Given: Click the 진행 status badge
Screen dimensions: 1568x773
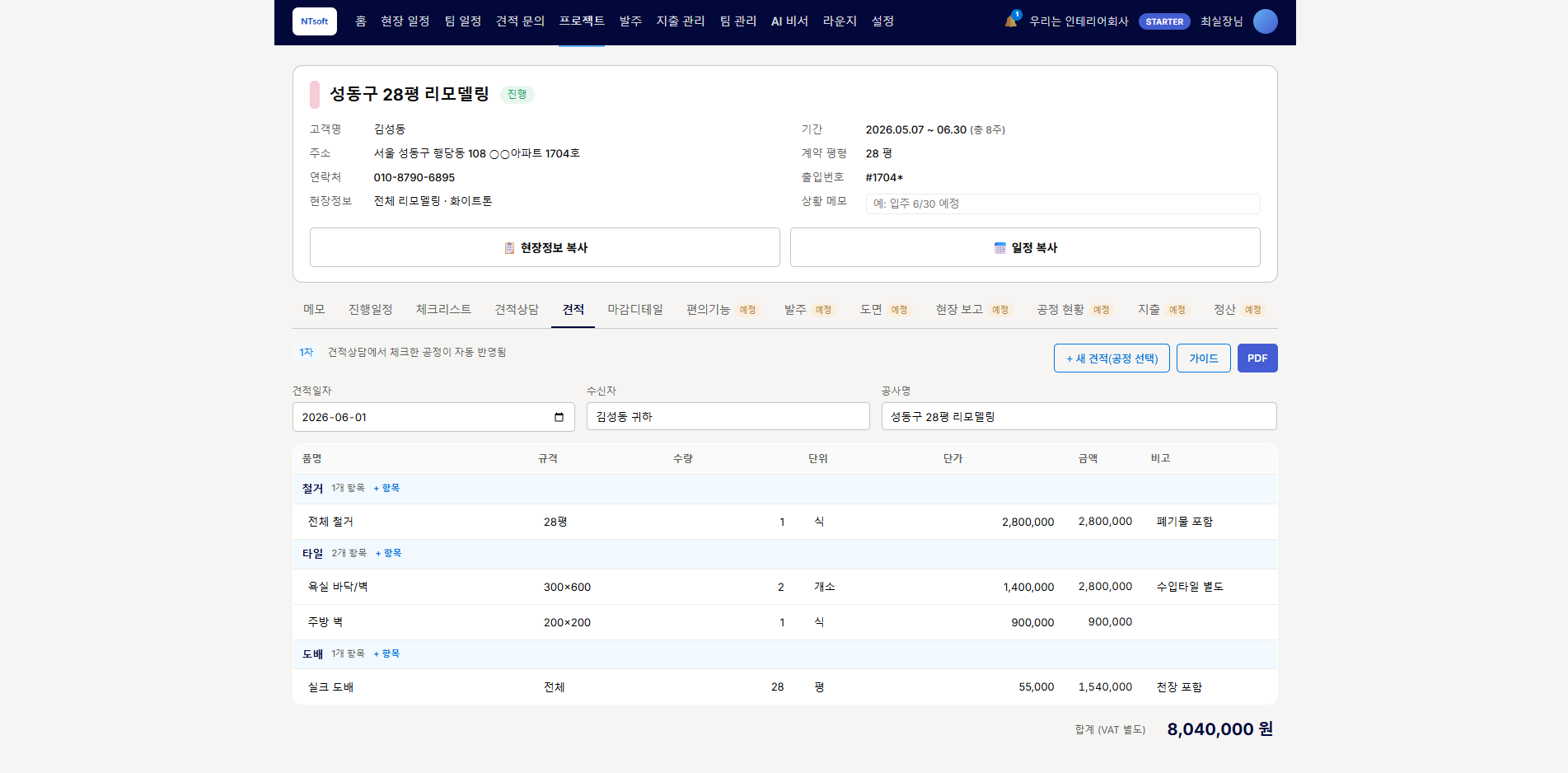Looking at the screenshot, I should click(517, 95).
